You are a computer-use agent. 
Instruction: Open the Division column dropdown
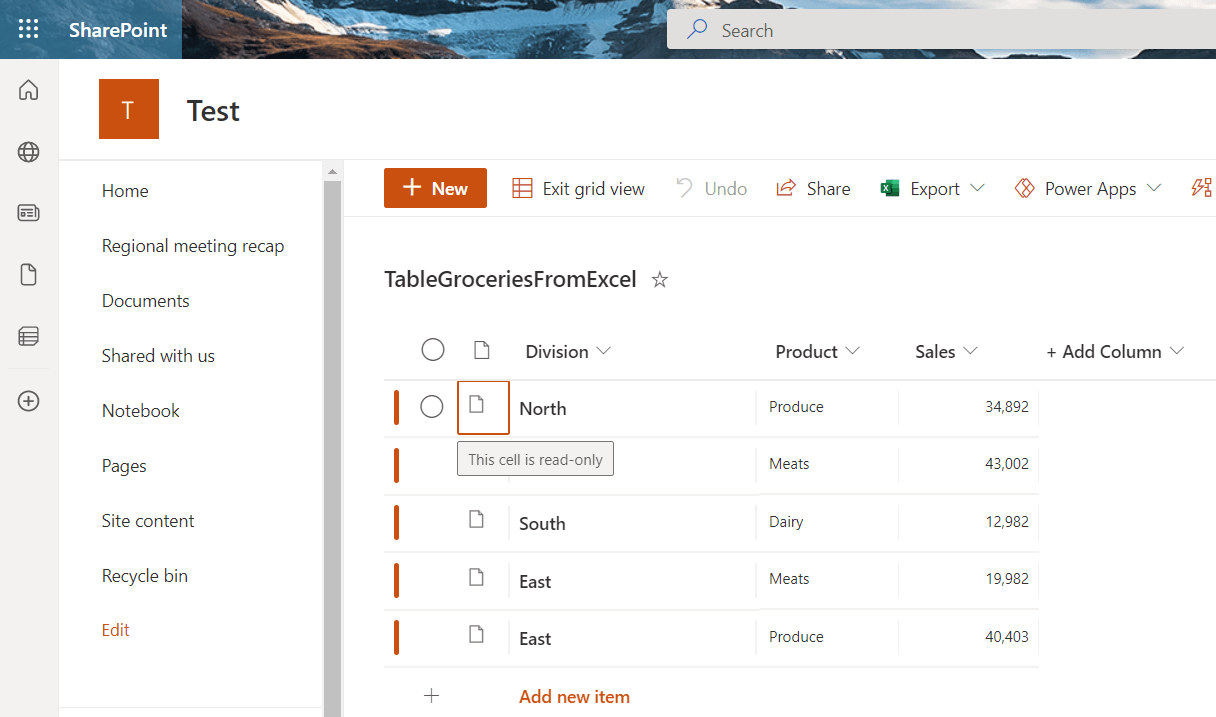click(x=604, y=351)
